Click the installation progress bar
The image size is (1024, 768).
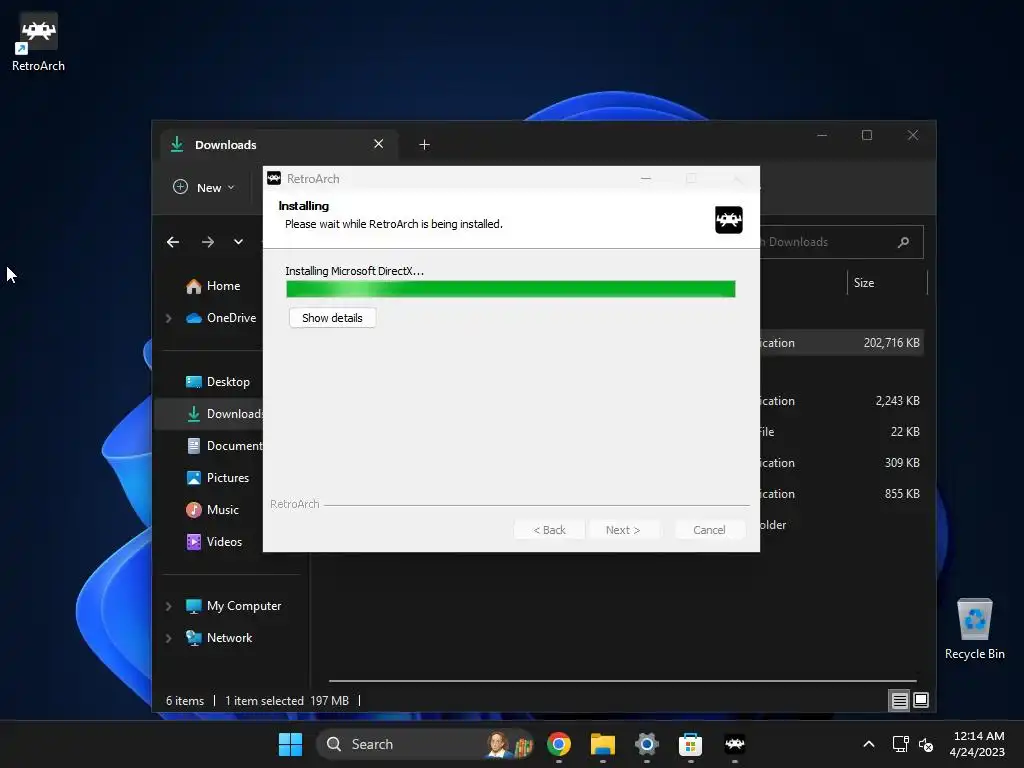[511, 289]
